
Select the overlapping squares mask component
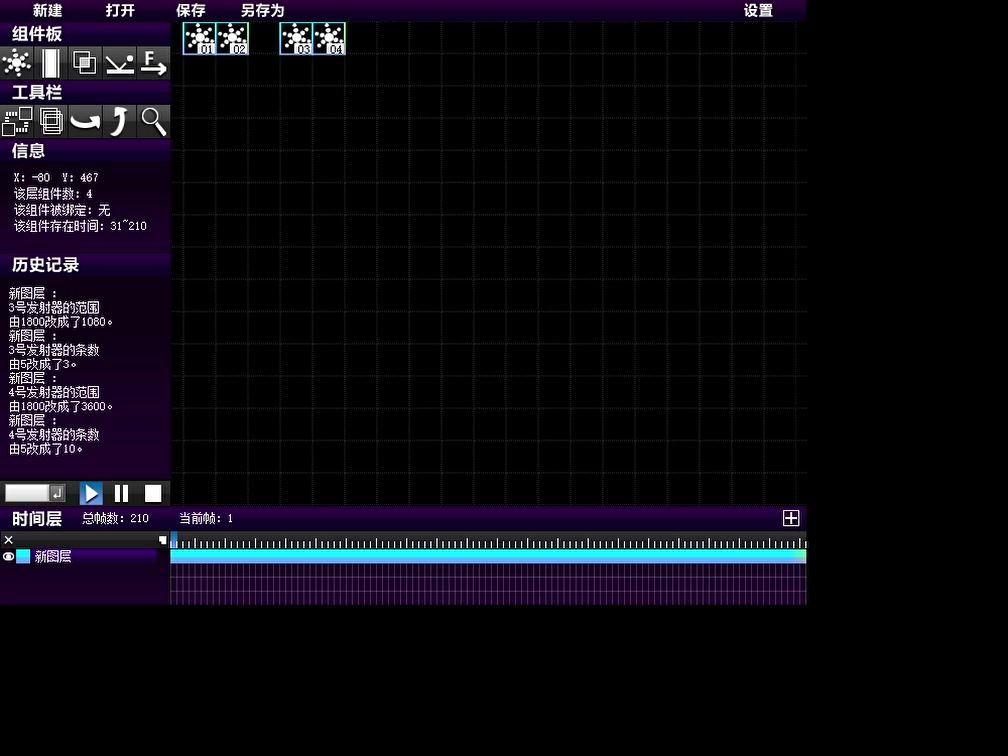(x=85, y=63)
